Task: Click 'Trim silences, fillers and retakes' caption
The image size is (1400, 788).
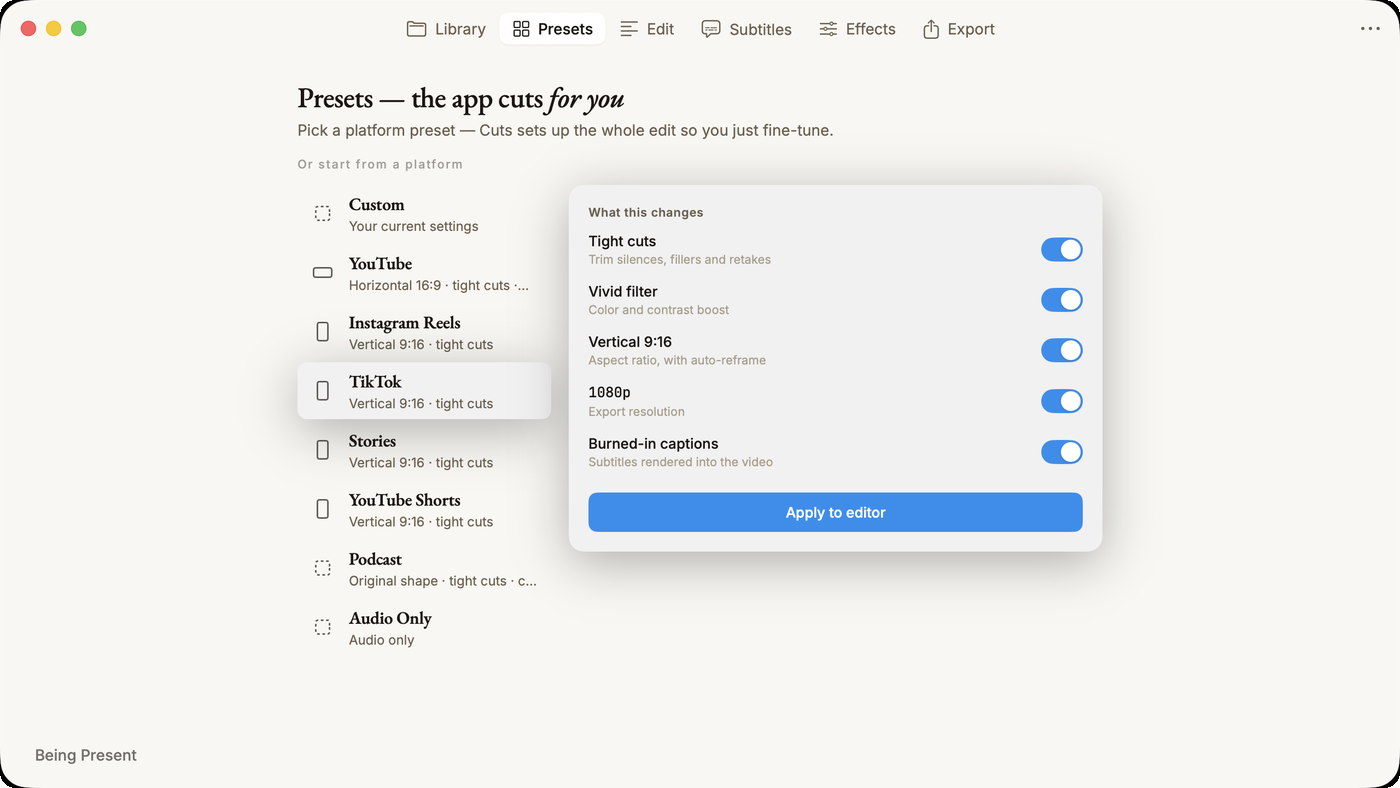Action: (679, 259)
